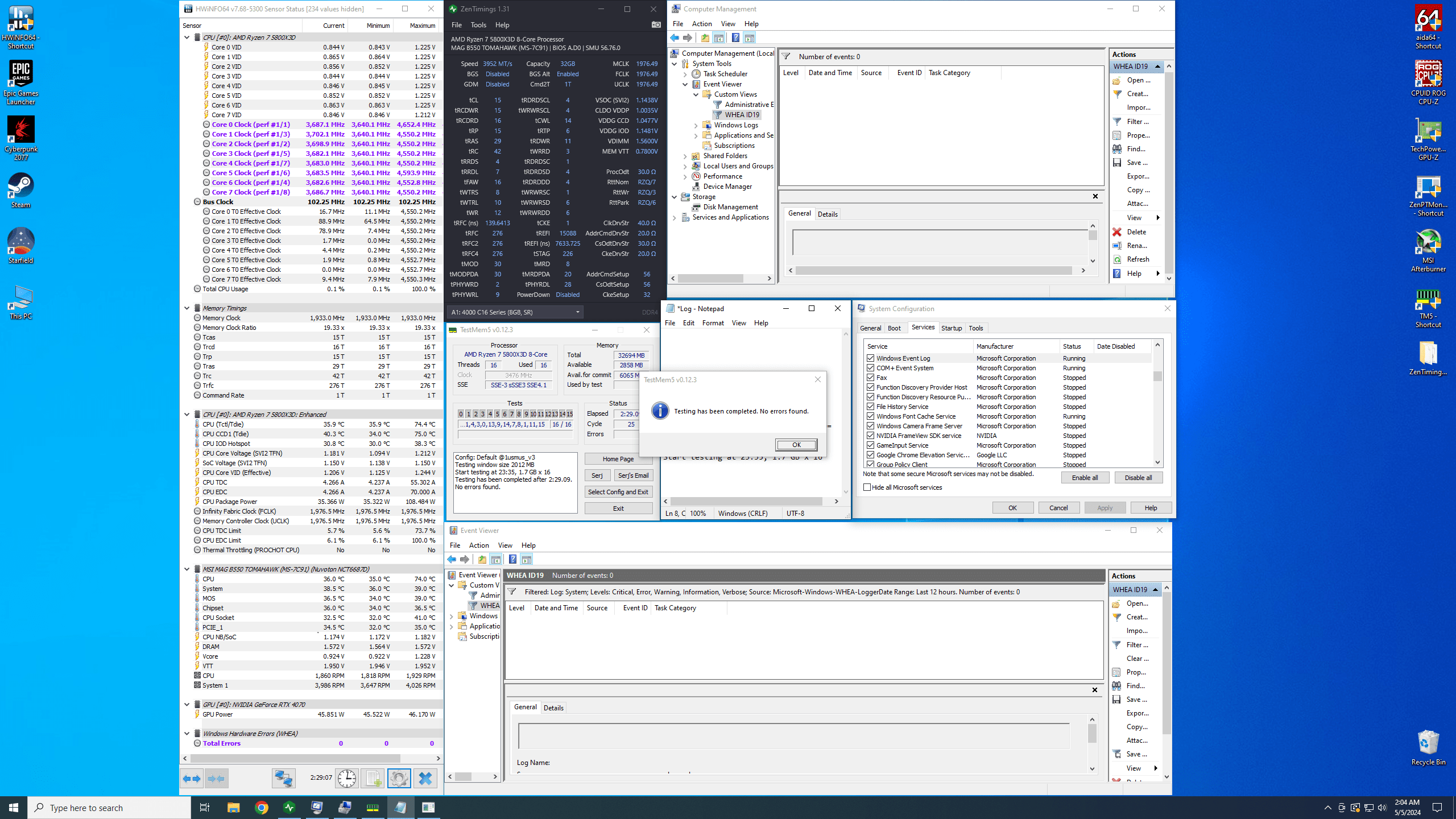This screenshot has width=1456, height=819.
Task: Click Back arrow in Computer Management toolbar
Action: point(675,38)
